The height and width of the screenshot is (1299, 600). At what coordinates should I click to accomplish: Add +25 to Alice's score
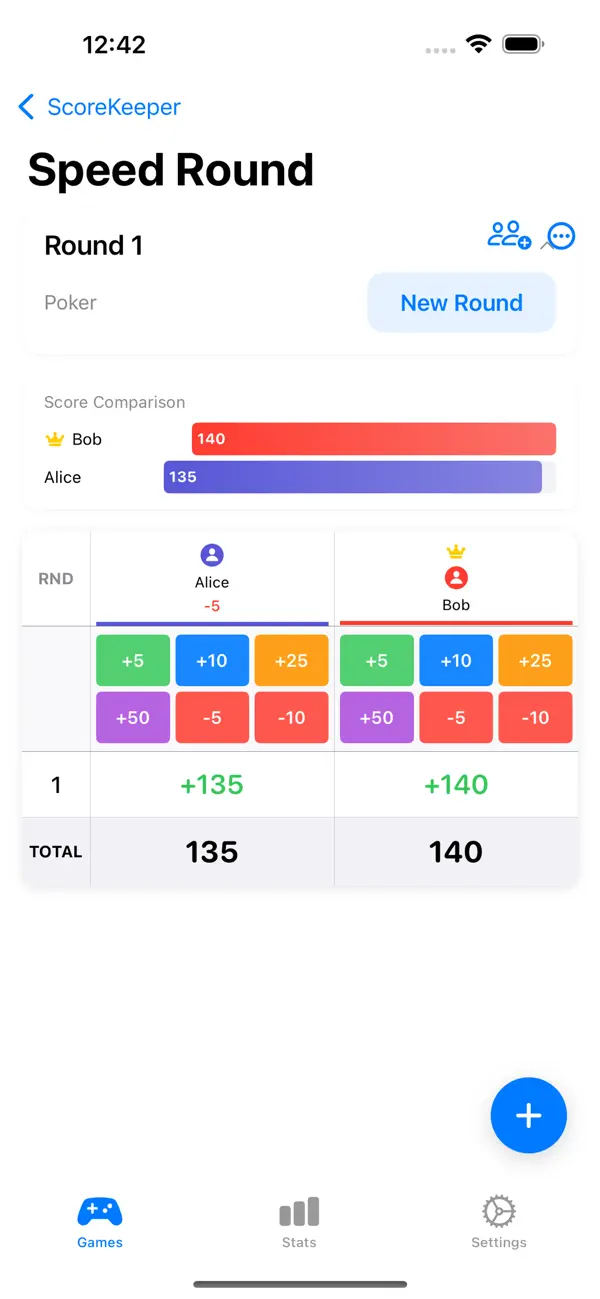(291, 661)
